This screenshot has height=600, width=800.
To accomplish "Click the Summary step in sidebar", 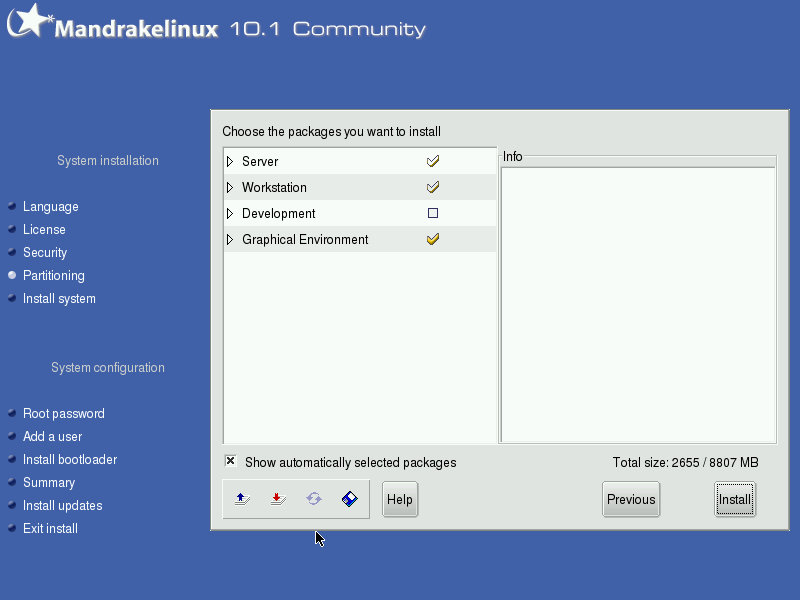I will pos(49,482).
